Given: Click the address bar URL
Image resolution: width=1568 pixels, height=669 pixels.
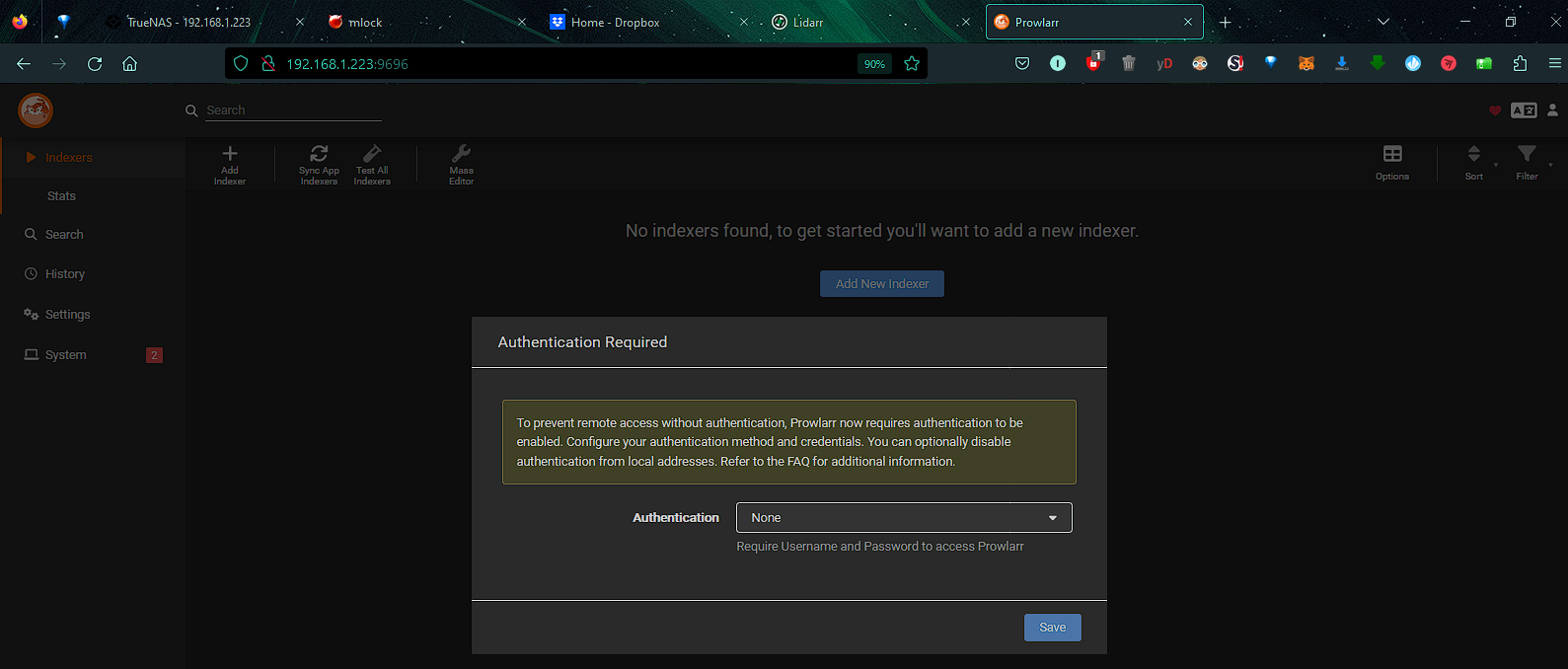Looking at the screenshot, I should (347, 64).
